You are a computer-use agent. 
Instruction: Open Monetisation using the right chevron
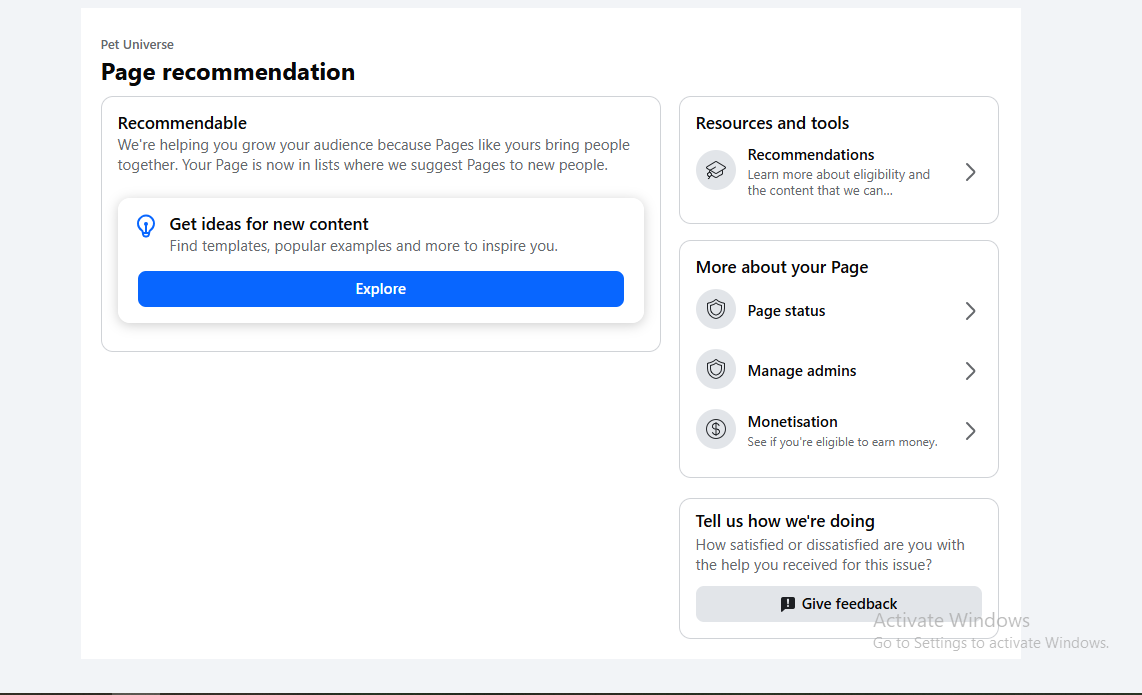coord(970,431)
